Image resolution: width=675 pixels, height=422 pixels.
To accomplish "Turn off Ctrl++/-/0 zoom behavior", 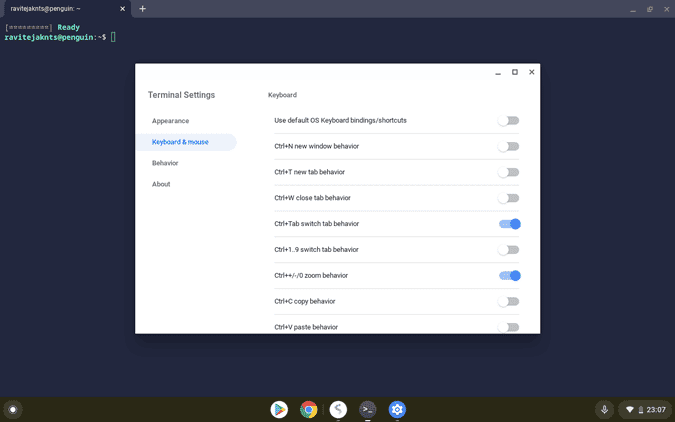I will (x=509, y=276).
